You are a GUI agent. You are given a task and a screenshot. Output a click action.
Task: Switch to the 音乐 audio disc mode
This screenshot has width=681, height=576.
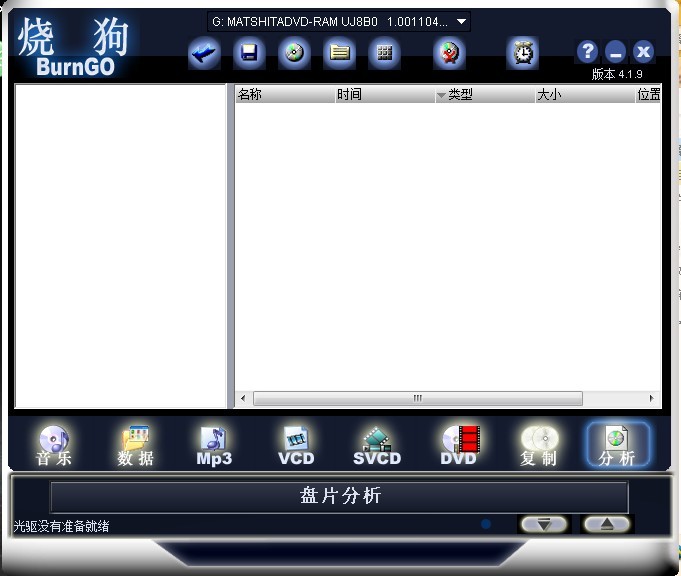[x=53, y=446]
